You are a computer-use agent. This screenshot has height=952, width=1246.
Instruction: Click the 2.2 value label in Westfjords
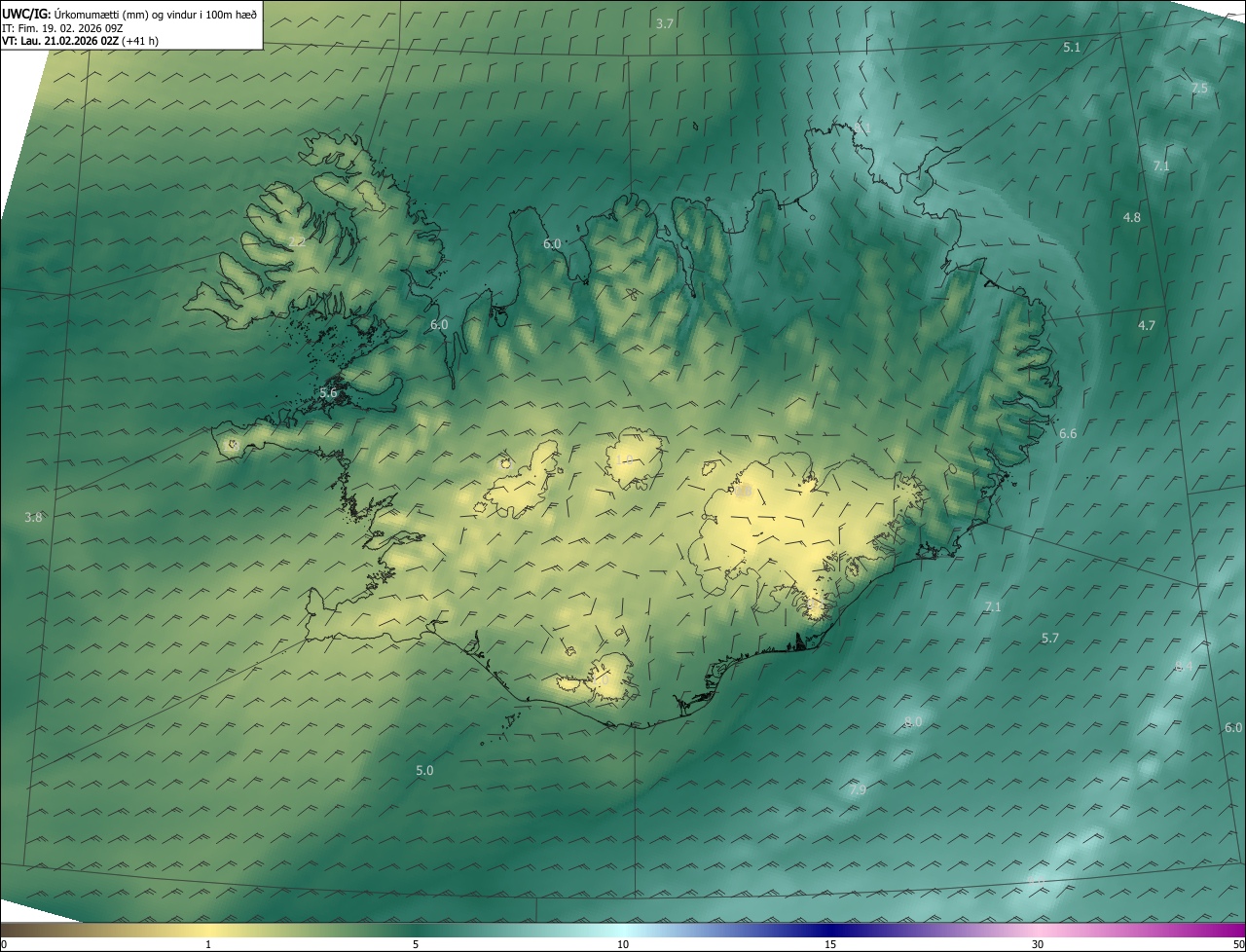pyautogui.click(x=297, y=241)
